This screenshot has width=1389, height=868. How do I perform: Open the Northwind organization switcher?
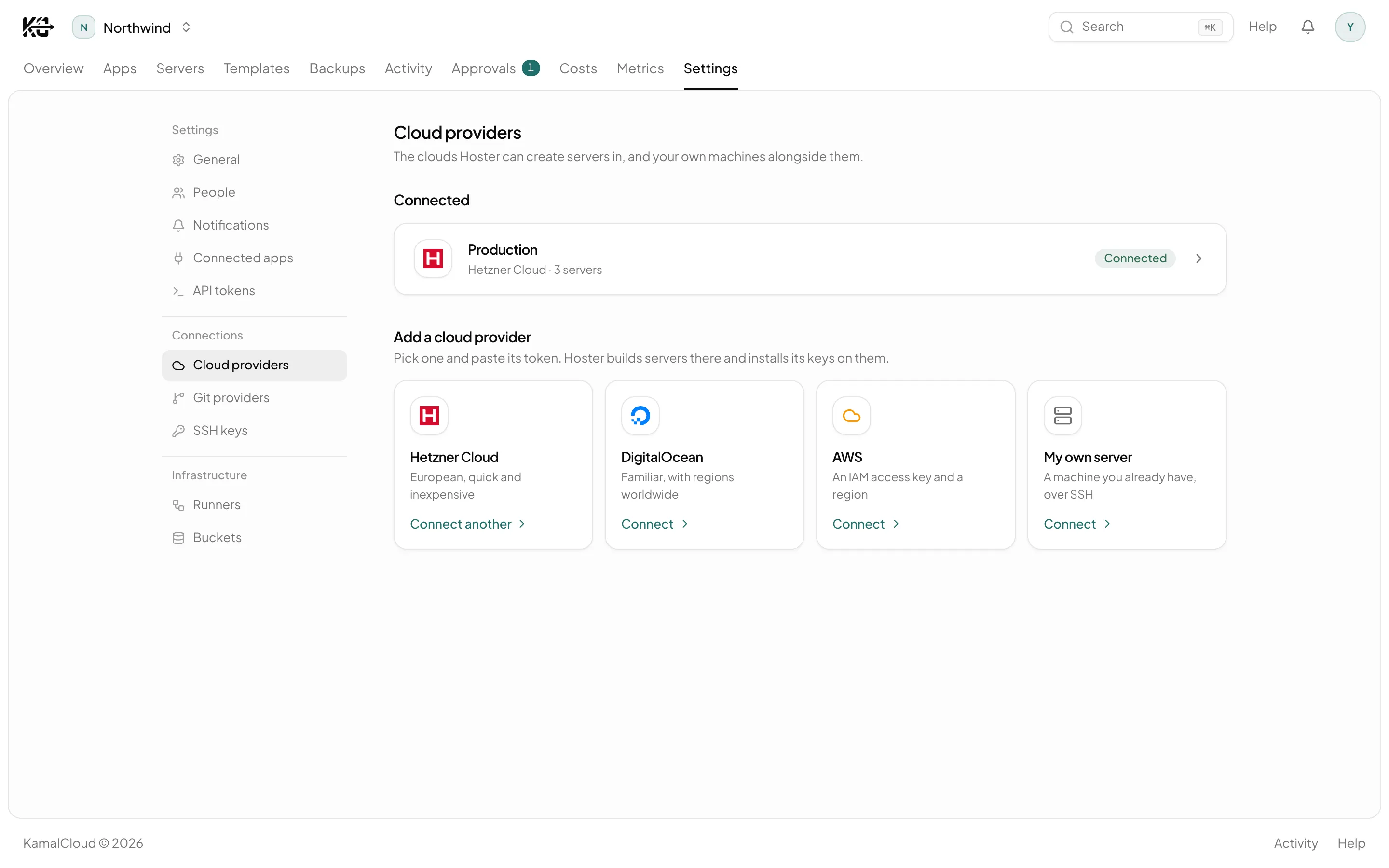(132, 27)
